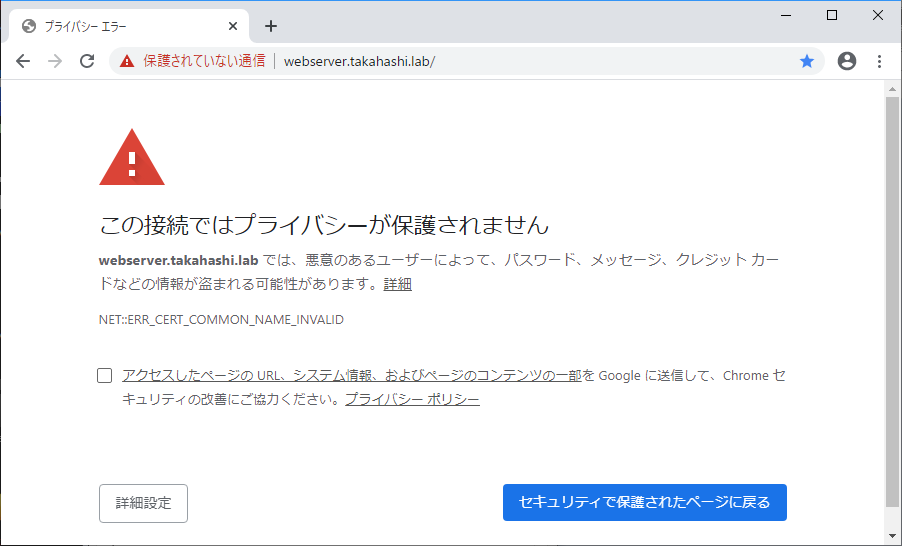This screenshot has width=902, height=546.
Task: Minimize the Chrome window
Action: pos(786,16)
